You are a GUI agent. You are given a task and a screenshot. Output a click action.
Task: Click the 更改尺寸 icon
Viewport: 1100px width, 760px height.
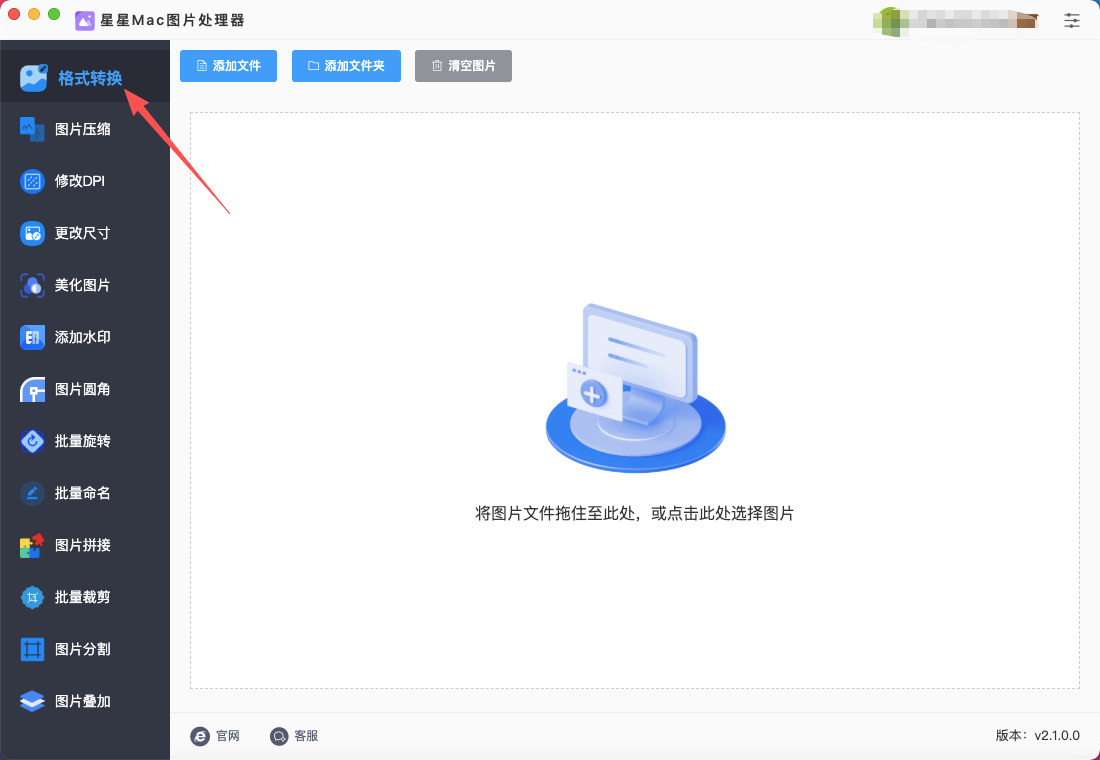pyautogui.click(x=32, y=233)
